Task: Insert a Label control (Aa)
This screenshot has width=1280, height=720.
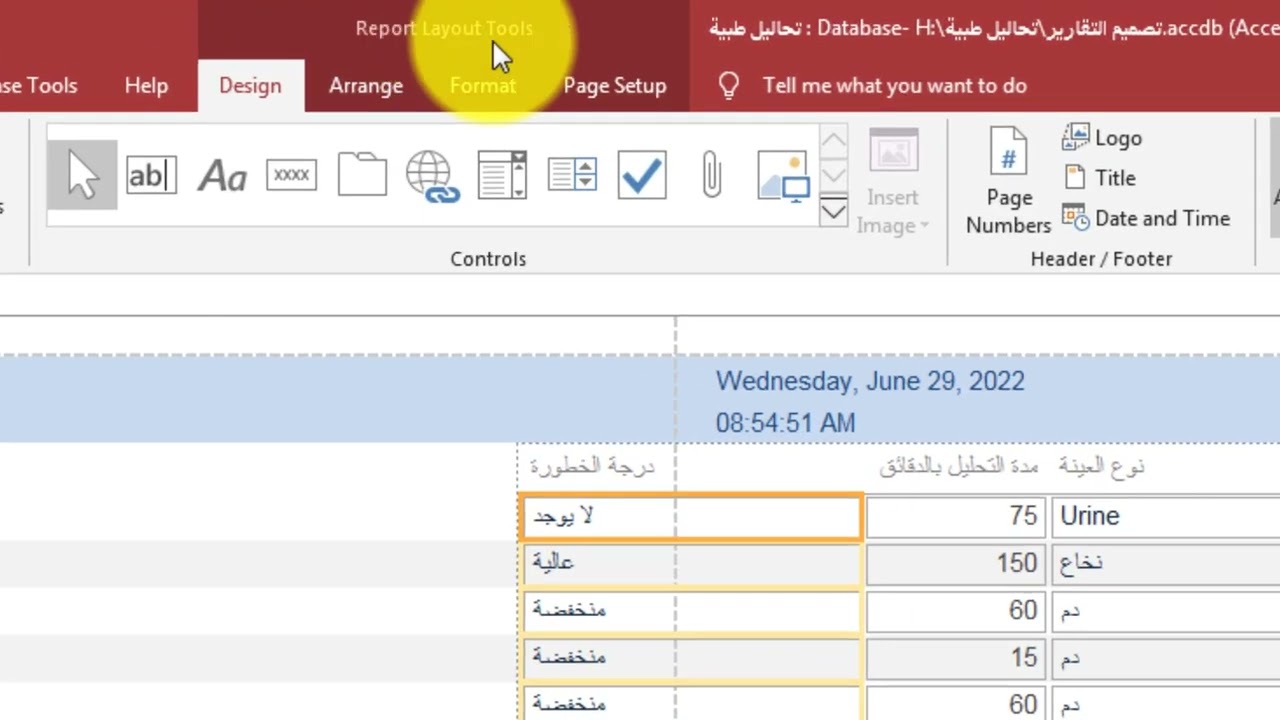Action: 222,176
